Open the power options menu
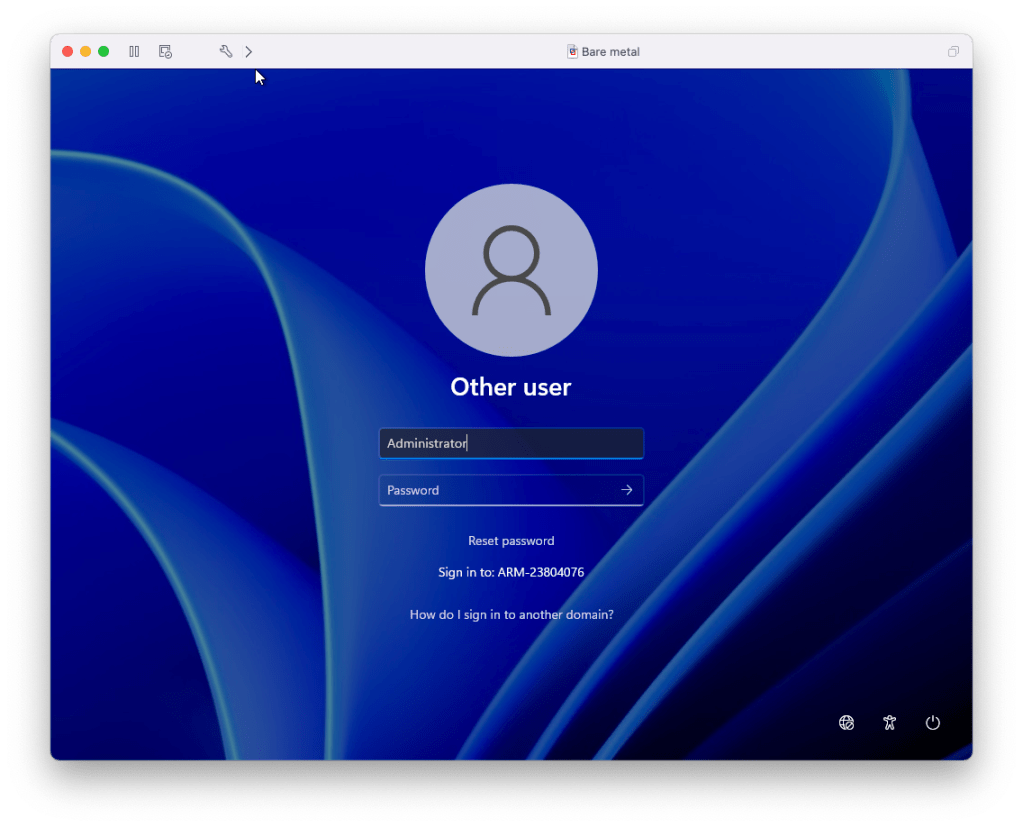The image size is (1023, 827). (x=933, y=723)
